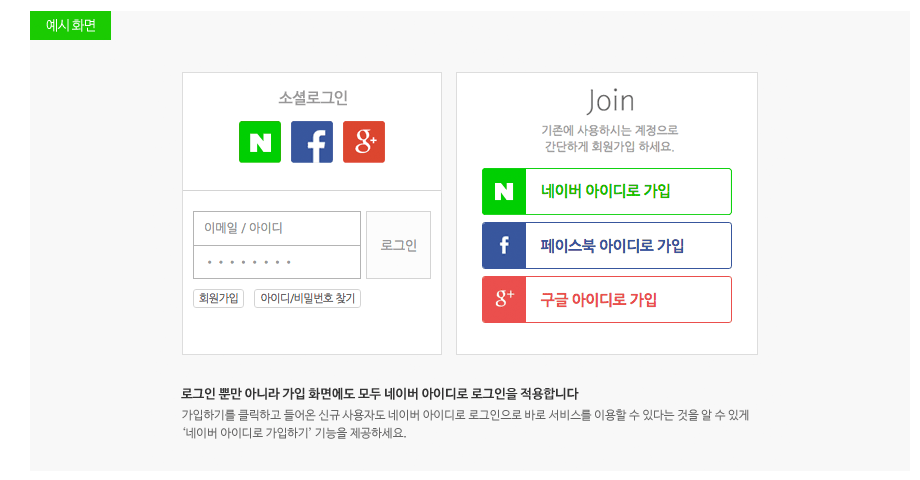
Task: Click the blue Facebook social login icon
Action: click(x=312, y=142)
